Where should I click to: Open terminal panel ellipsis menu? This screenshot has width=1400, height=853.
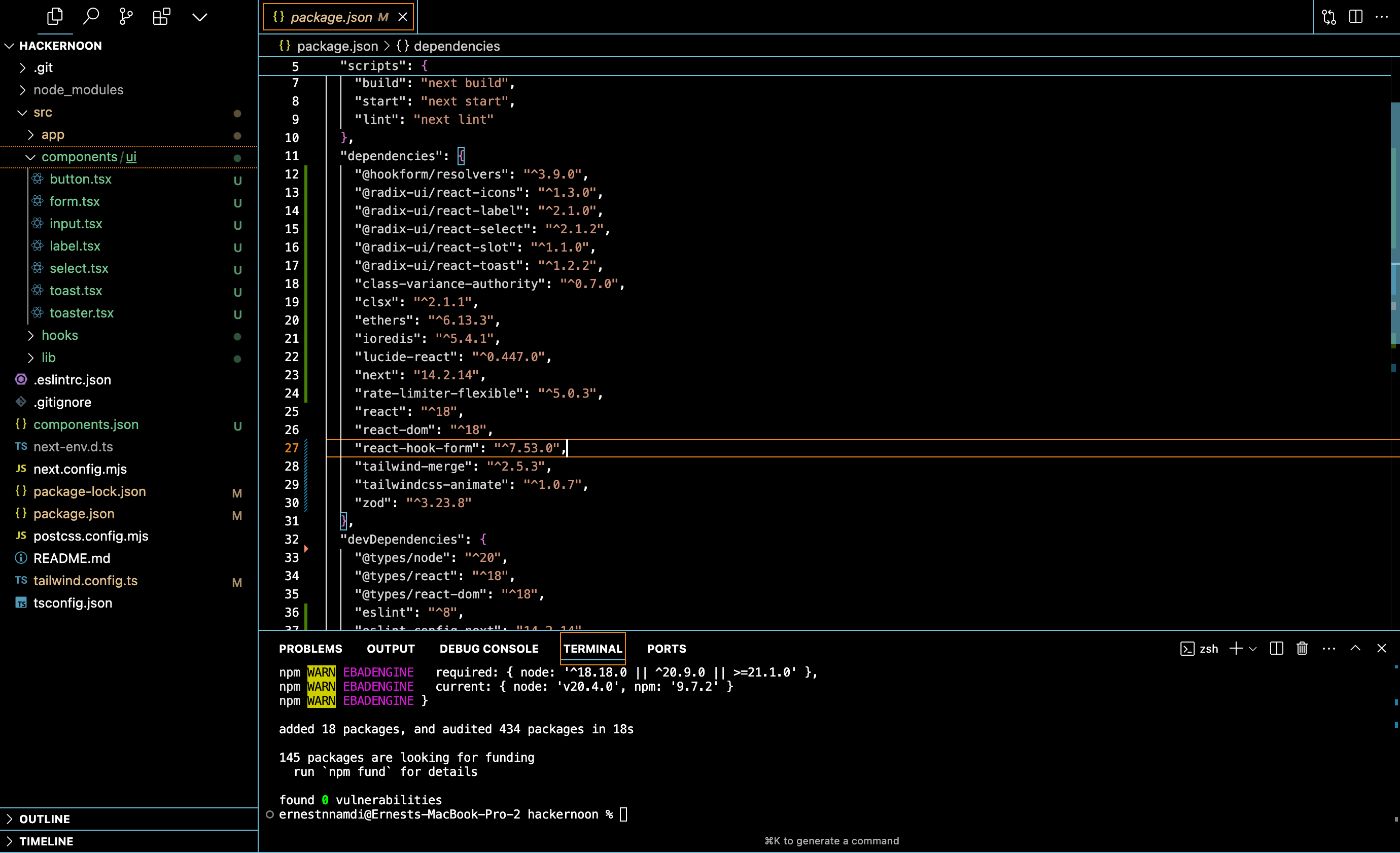coord(1328,648)
